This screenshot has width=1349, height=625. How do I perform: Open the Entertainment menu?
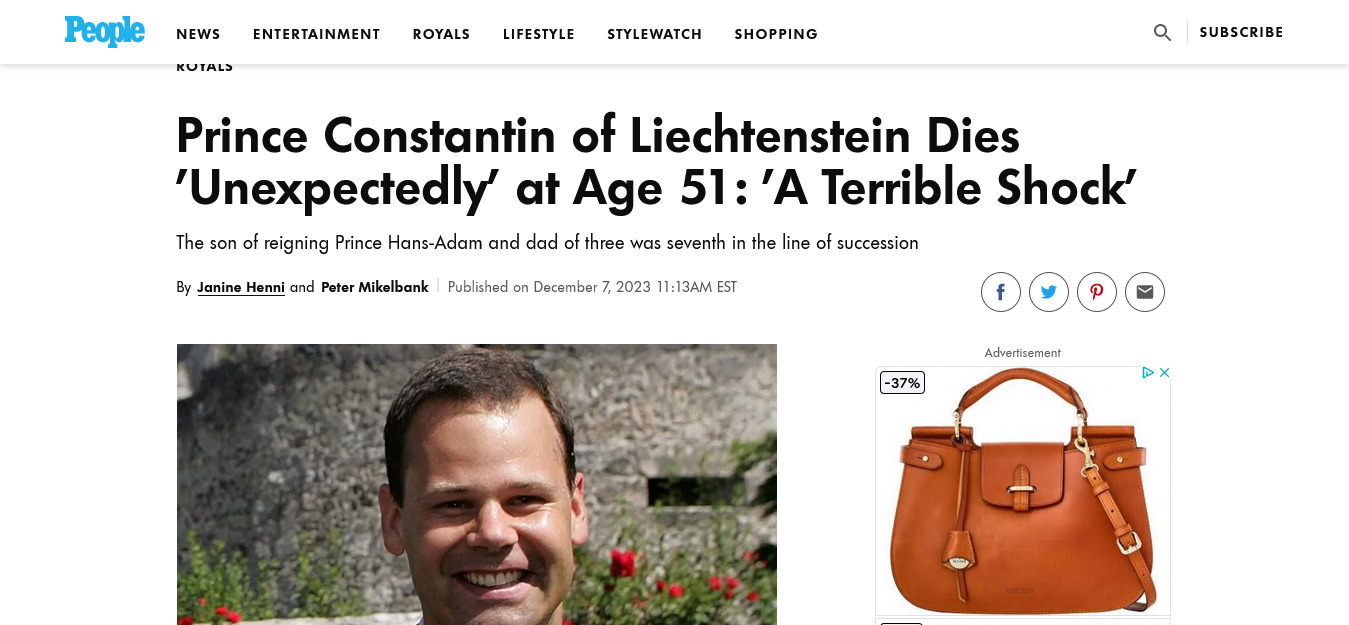click(x=317, y=34)
